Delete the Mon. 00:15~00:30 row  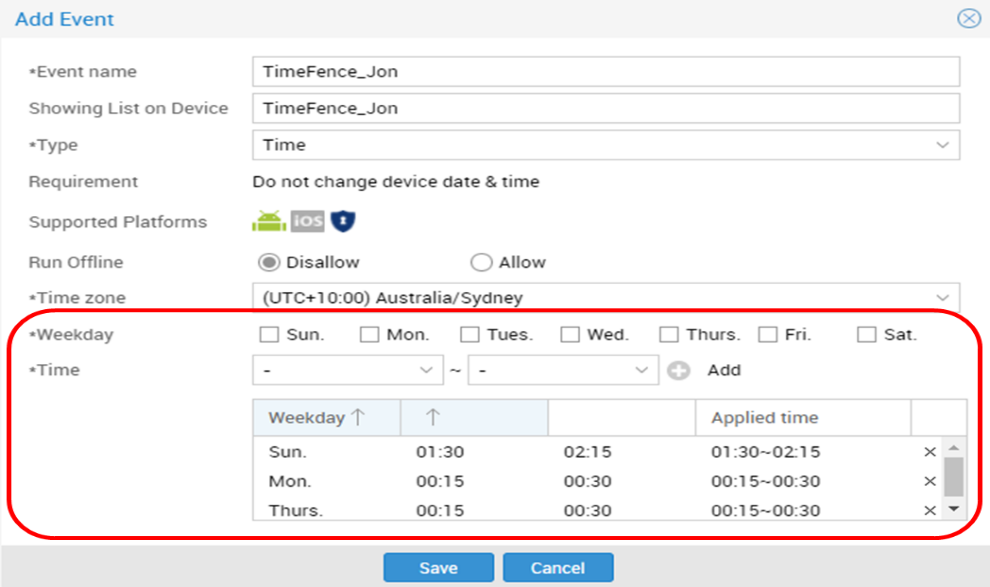pos(929,481)
